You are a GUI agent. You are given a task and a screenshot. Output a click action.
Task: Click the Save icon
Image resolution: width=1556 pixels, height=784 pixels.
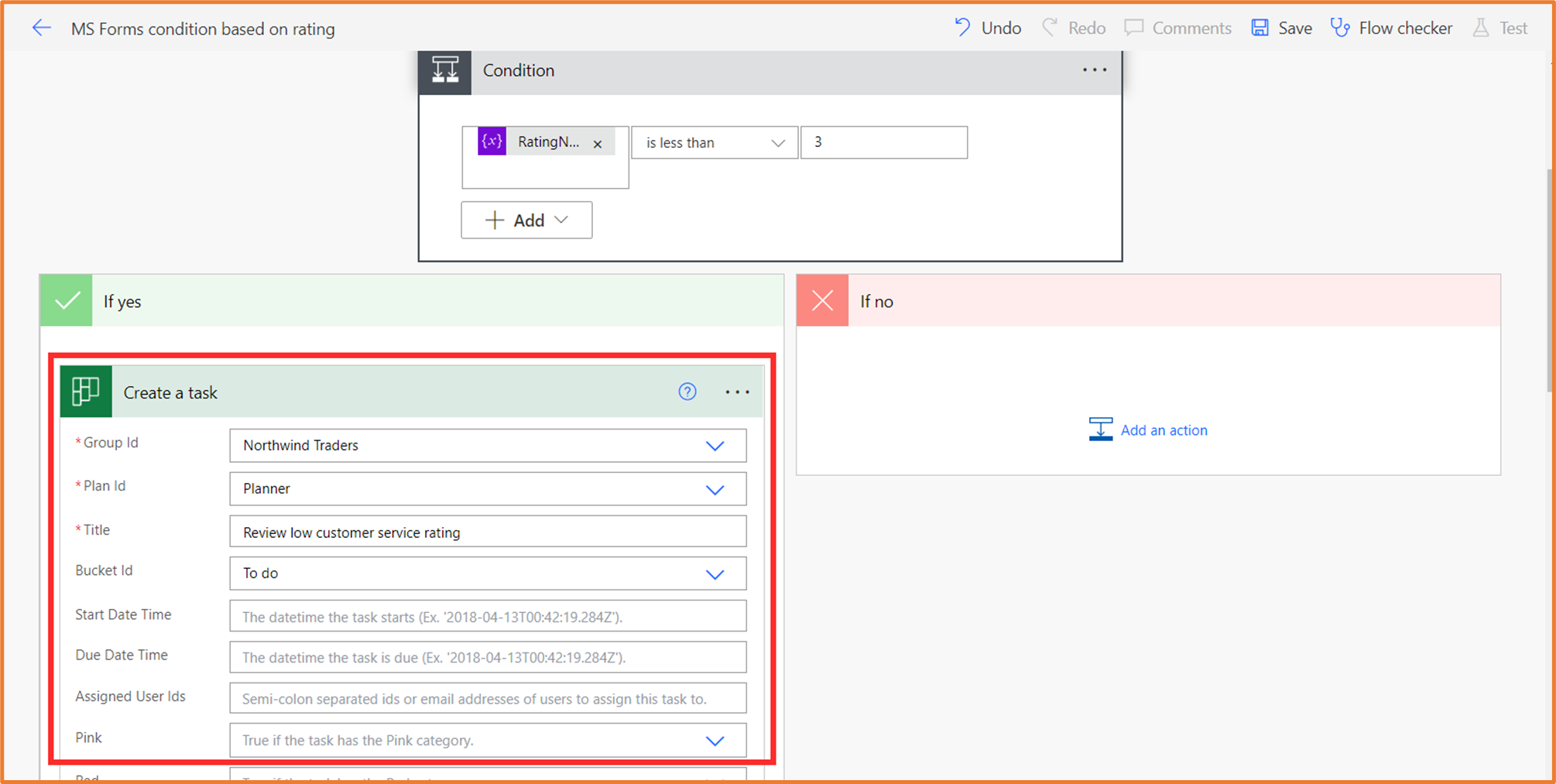pos(1260,27)
